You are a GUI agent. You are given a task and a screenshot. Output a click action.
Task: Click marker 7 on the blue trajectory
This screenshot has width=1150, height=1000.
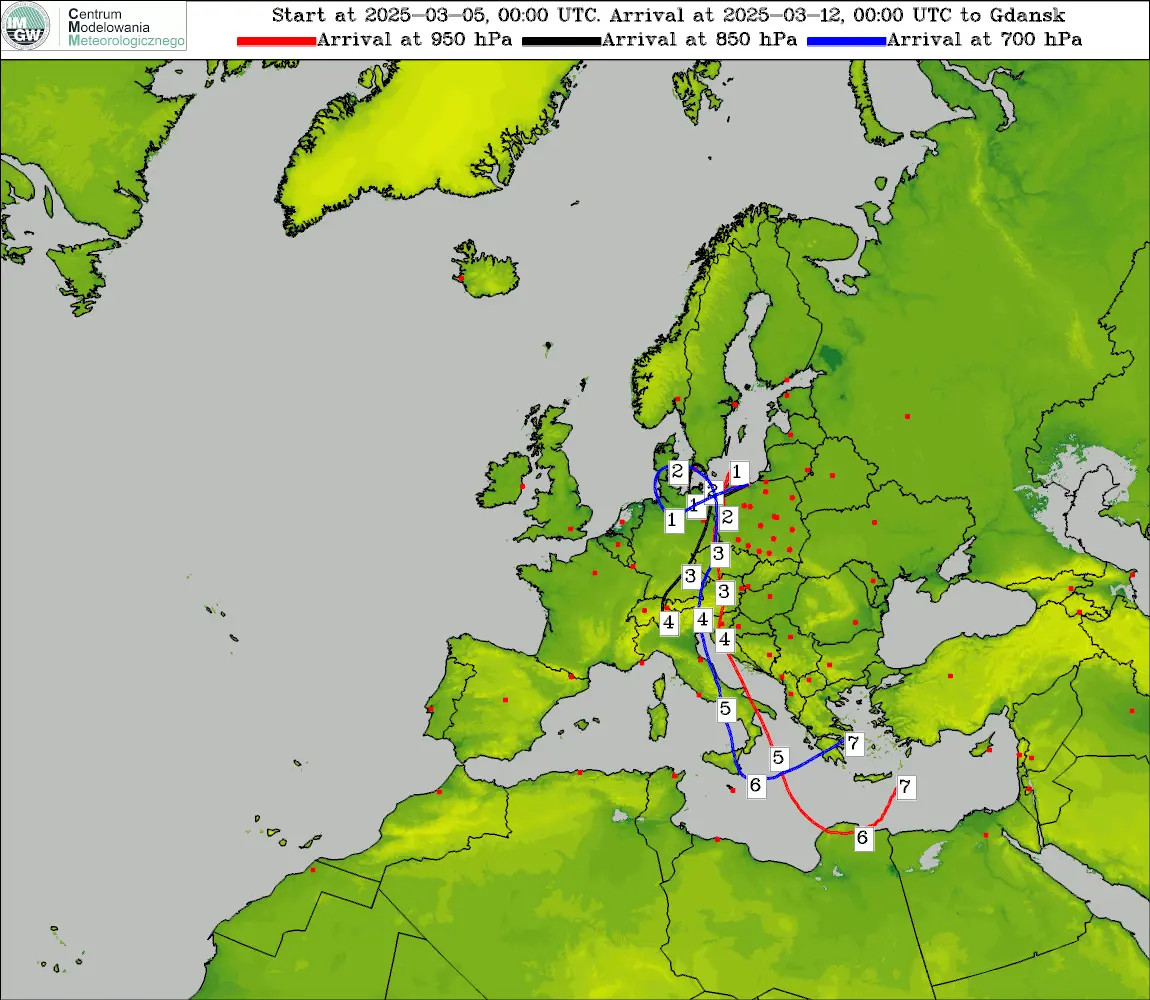click(854, 744)
